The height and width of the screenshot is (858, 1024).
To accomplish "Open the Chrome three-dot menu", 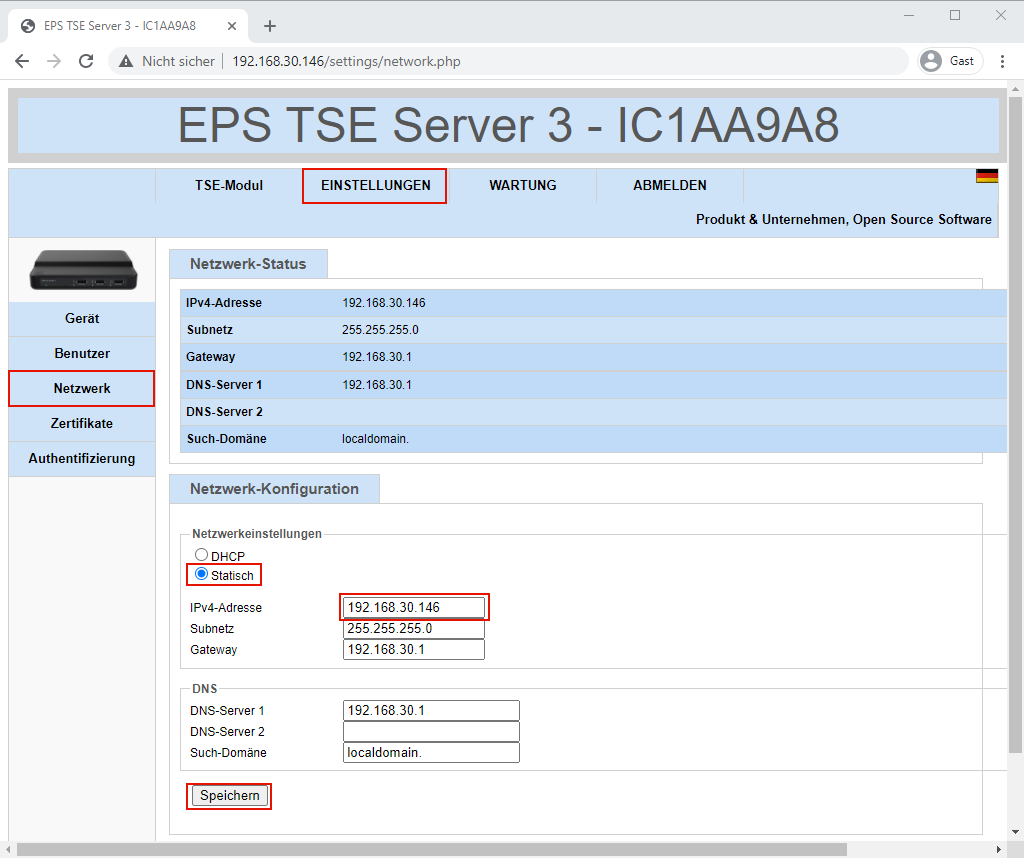I will 1002,61.
